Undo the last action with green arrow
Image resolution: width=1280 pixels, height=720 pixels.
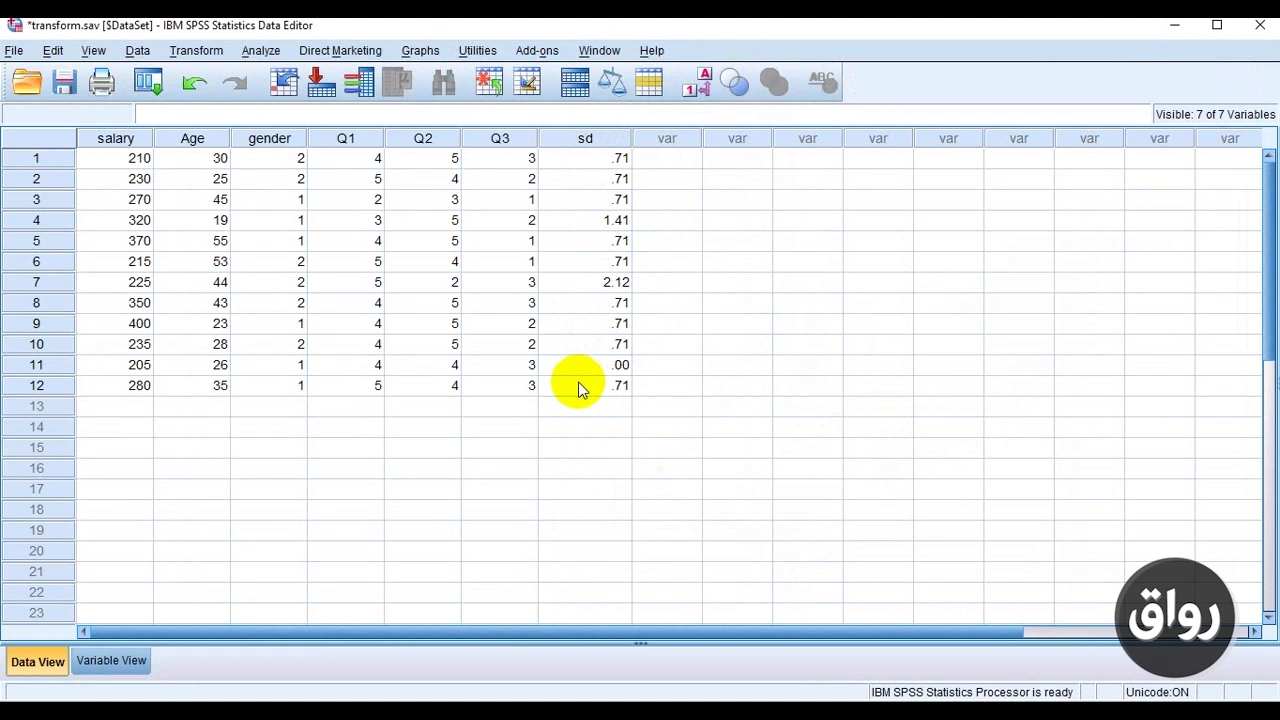pos(194,83)
